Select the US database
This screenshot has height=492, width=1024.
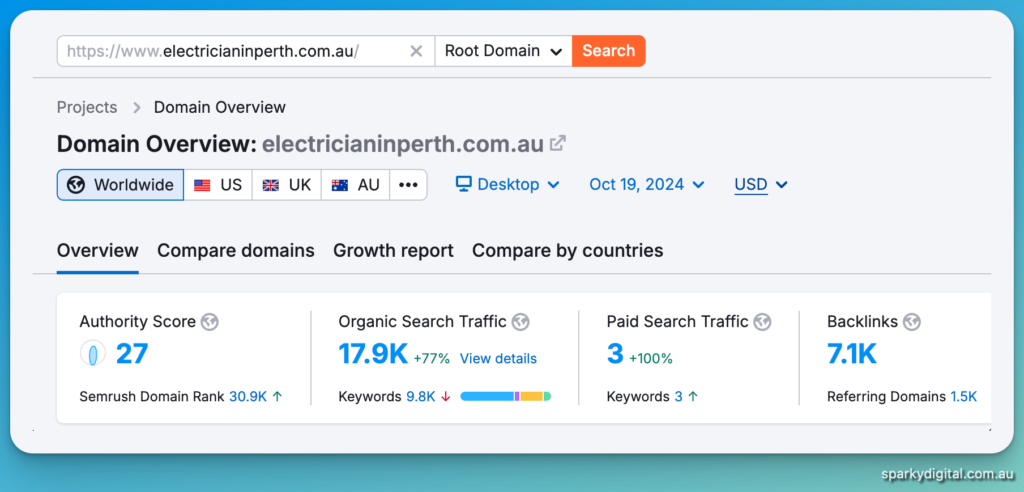(x=218, y=185)
